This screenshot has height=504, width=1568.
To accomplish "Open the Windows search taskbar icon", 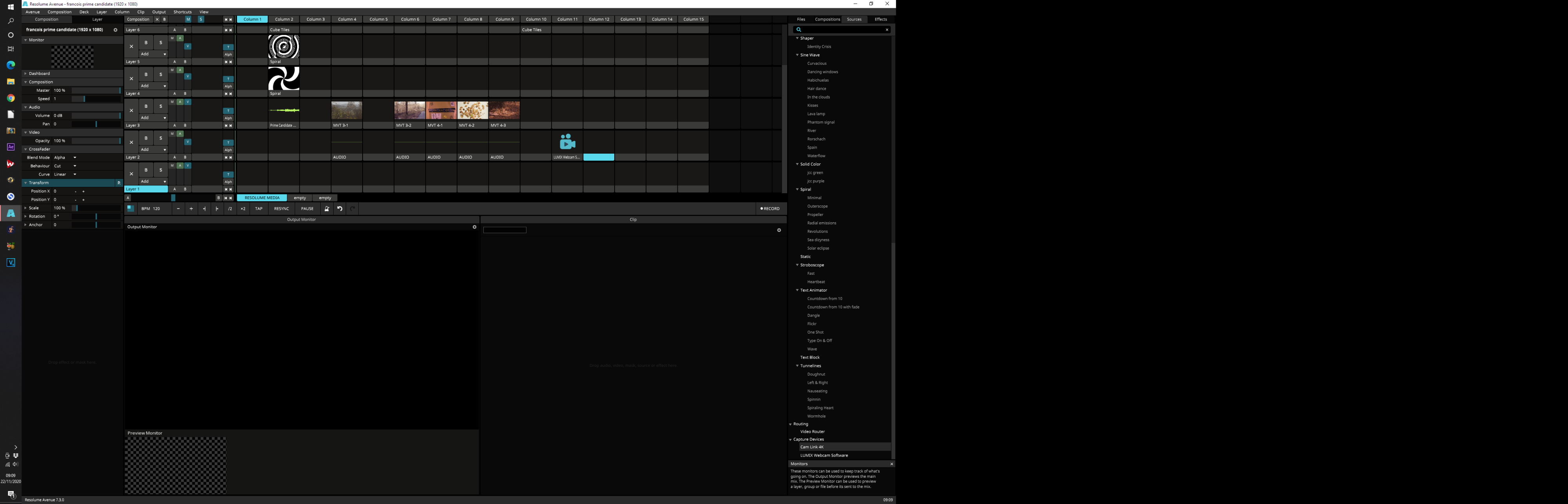I will [10, 21].
